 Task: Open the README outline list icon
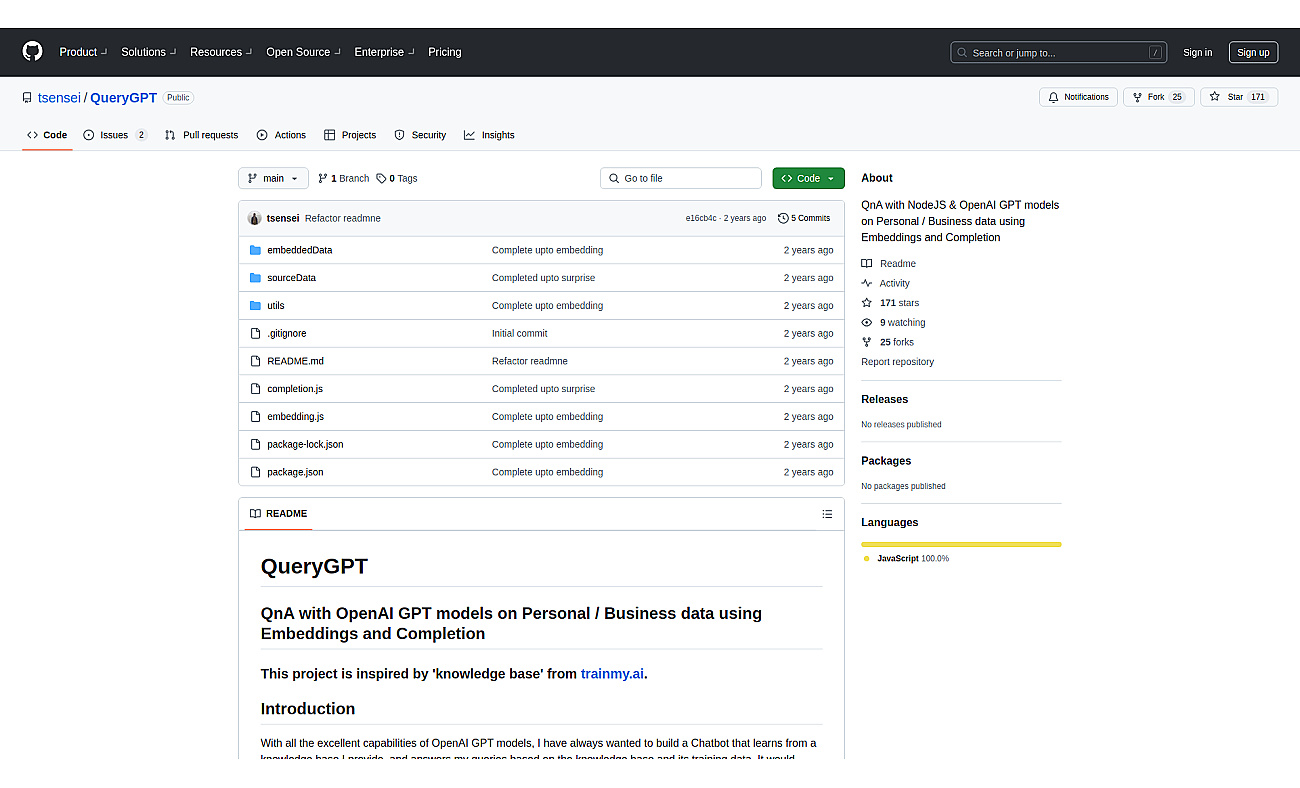pos(827,514)
